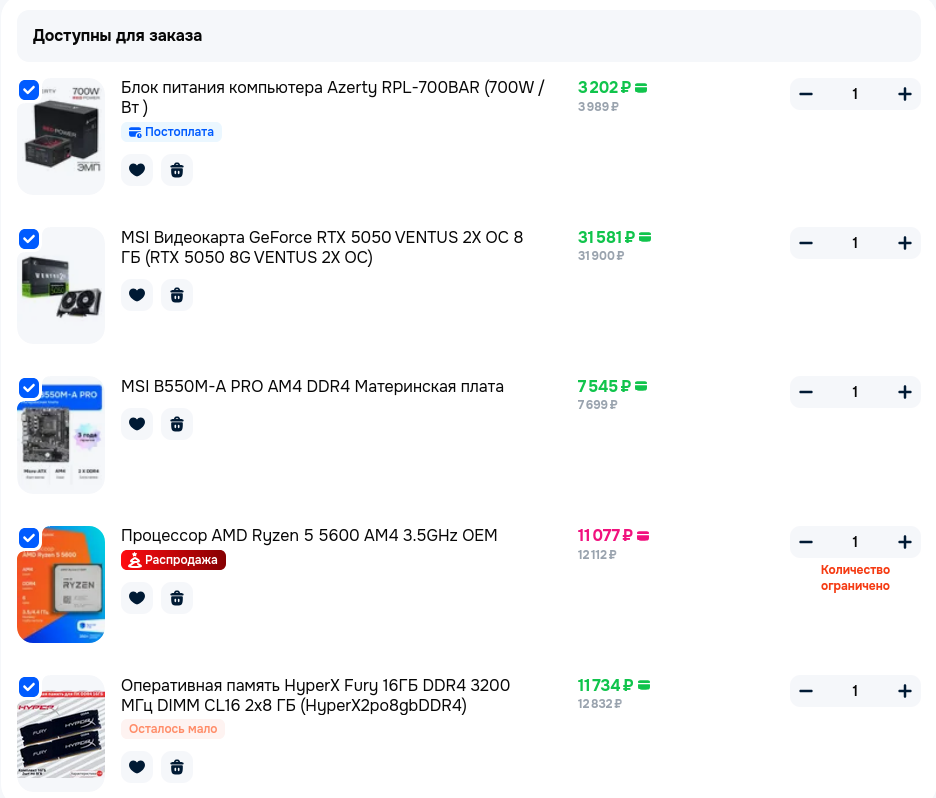Viewport: 936px width, 798px height.
Task: Decrease quantity of MSI RTX 5050 card
Action: pyautogui.click(x=806, y=243)
